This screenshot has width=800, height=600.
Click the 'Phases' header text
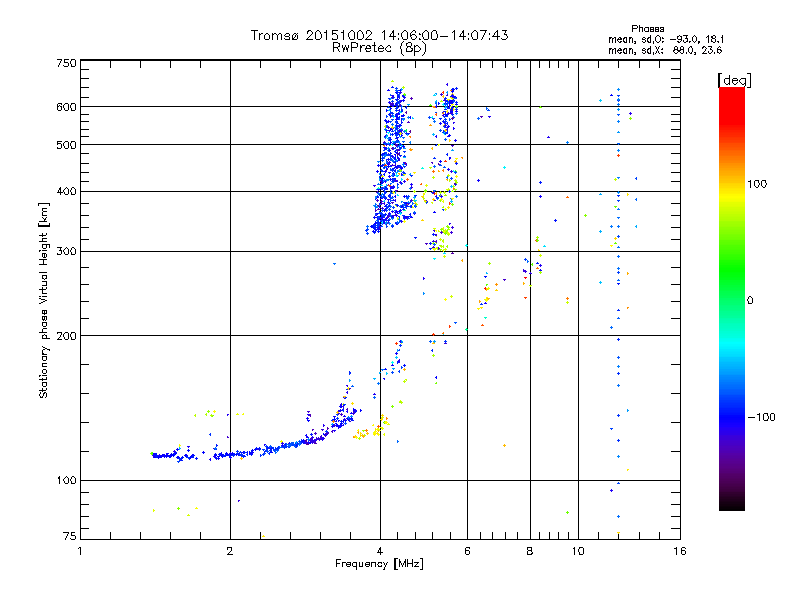647,29
